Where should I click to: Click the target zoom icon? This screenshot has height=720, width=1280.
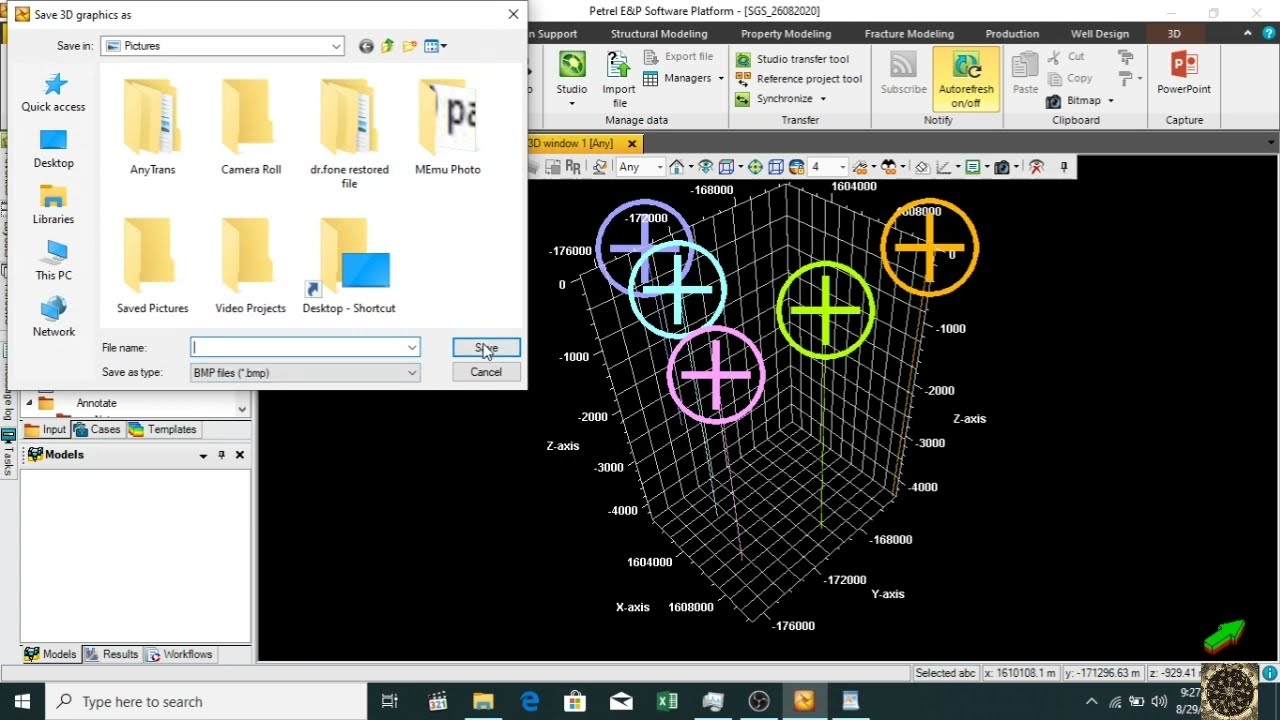point(755,167)
